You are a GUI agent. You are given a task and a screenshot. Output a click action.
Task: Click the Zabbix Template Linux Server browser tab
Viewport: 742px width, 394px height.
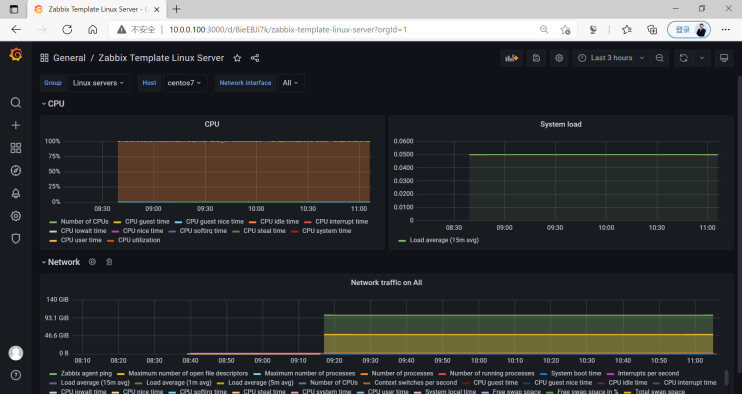[97, 9]
